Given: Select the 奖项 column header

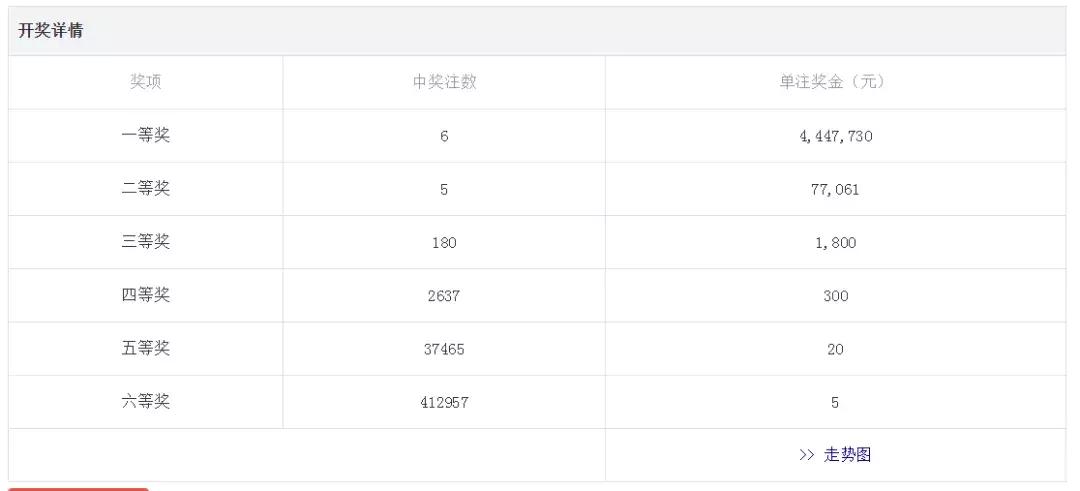Looking at the screenshot, I should pos(146,82).
